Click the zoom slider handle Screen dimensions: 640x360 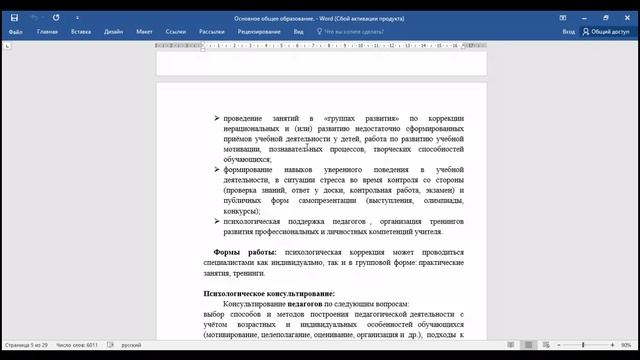[x=583, y=345]
